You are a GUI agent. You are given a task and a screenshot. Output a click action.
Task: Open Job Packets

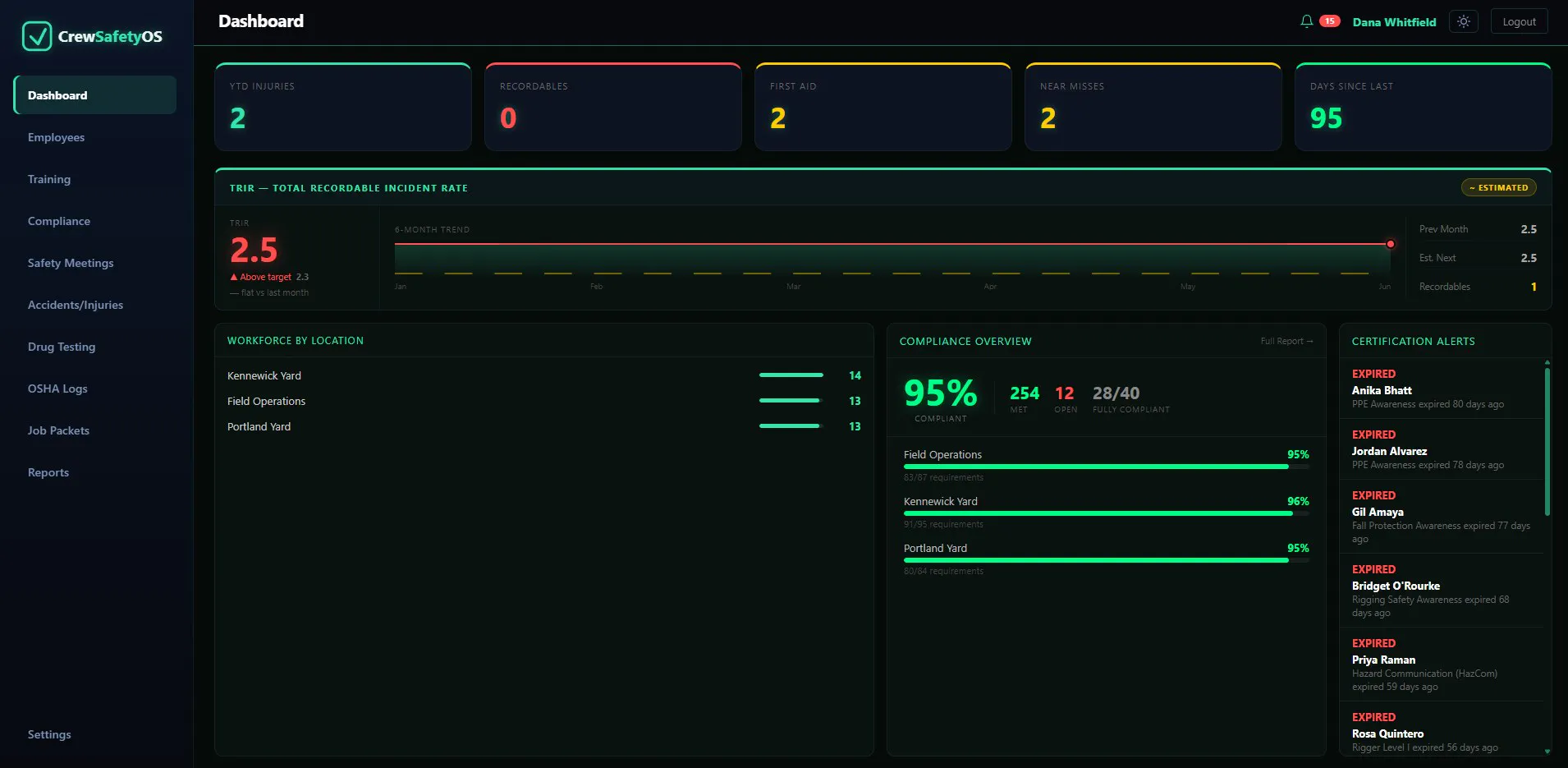[95, 430]
